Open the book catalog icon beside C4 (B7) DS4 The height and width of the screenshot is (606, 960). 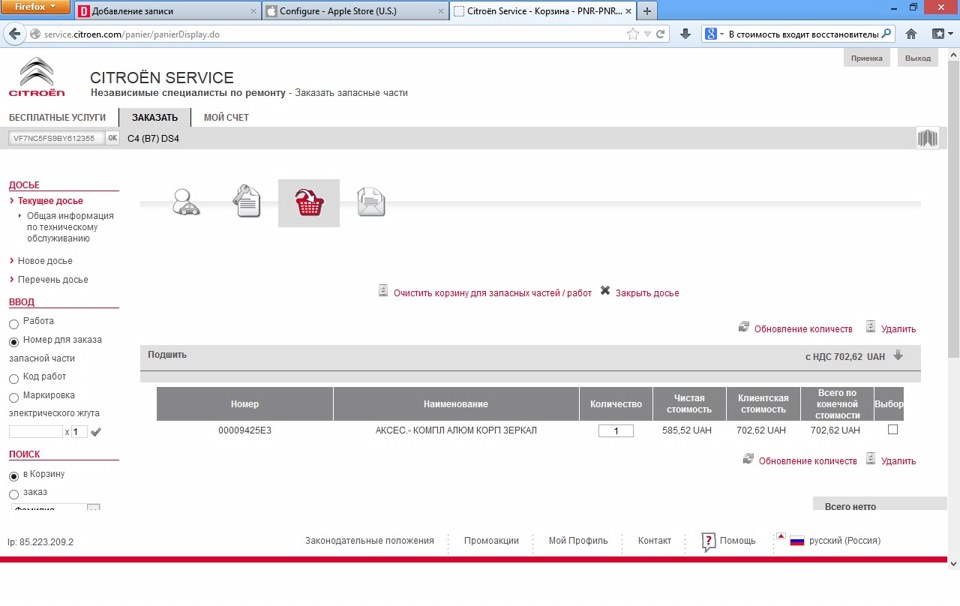point(928,138)
